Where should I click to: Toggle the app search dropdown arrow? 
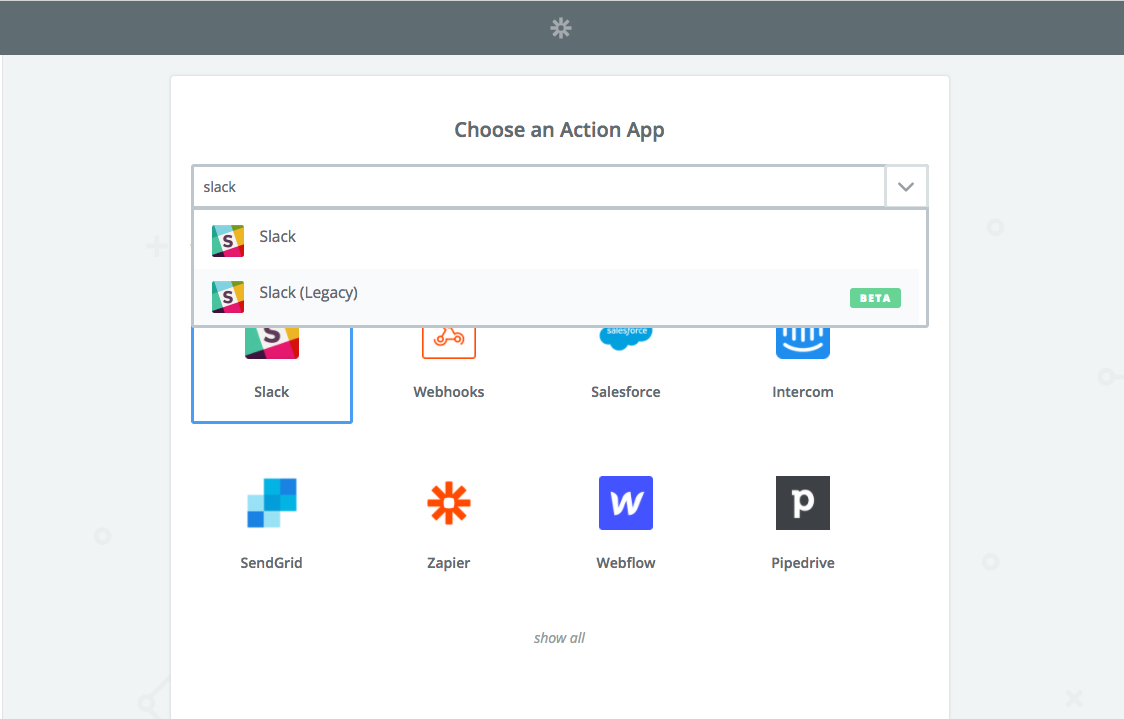tap(906, 187)
